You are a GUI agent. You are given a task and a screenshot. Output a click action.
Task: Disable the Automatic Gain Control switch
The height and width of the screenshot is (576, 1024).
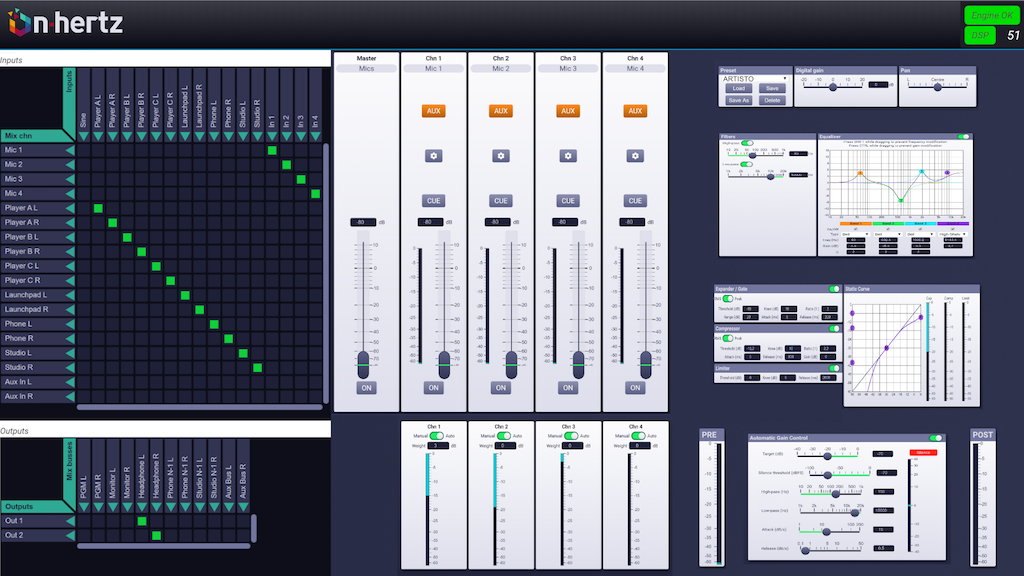936,438
